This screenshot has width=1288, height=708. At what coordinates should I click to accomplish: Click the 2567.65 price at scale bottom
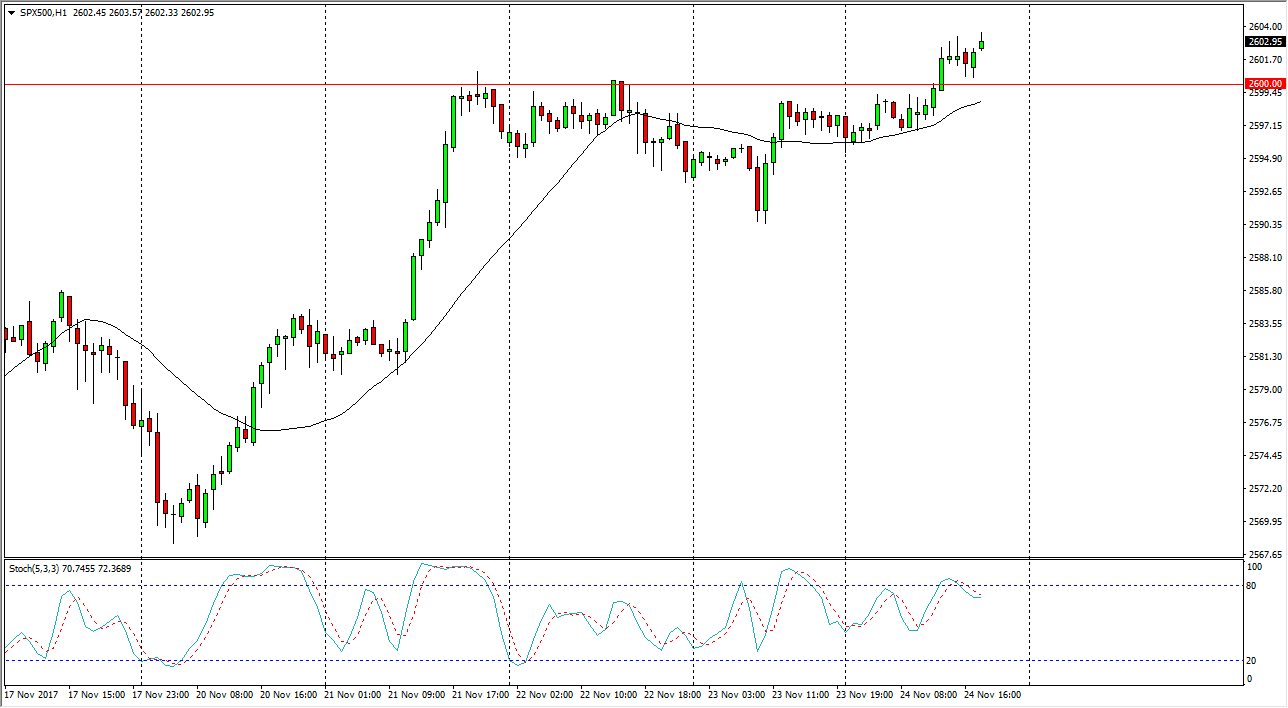[x=1264, y=554]
